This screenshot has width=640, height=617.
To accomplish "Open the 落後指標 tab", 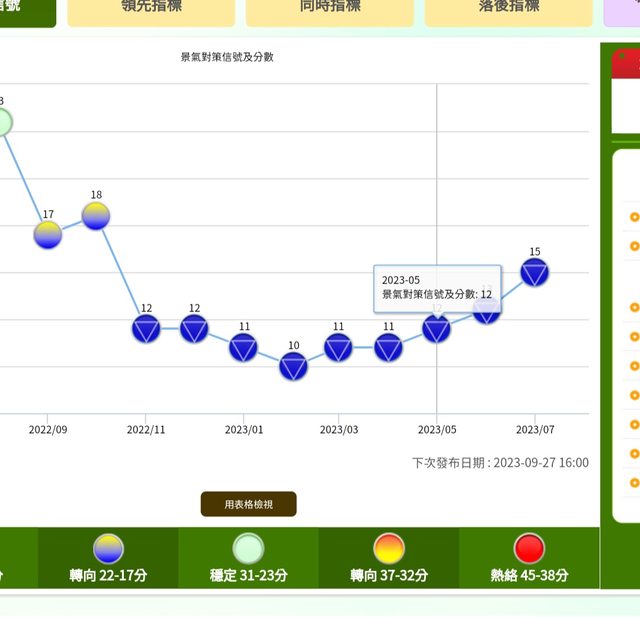I will click(x=508, y=8).
